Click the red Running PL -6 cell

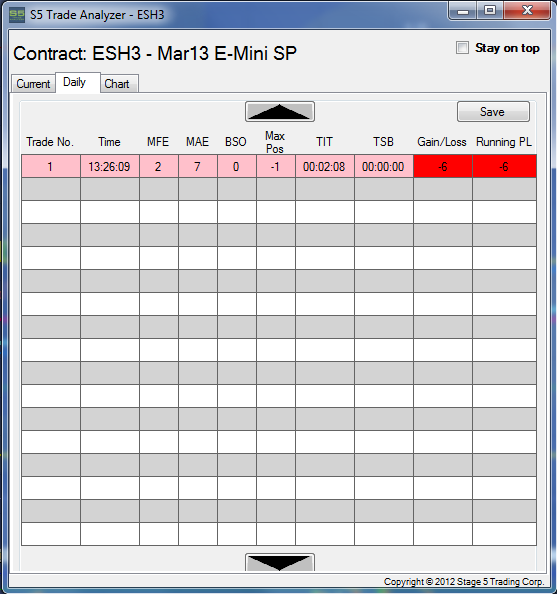coord(505,166)
